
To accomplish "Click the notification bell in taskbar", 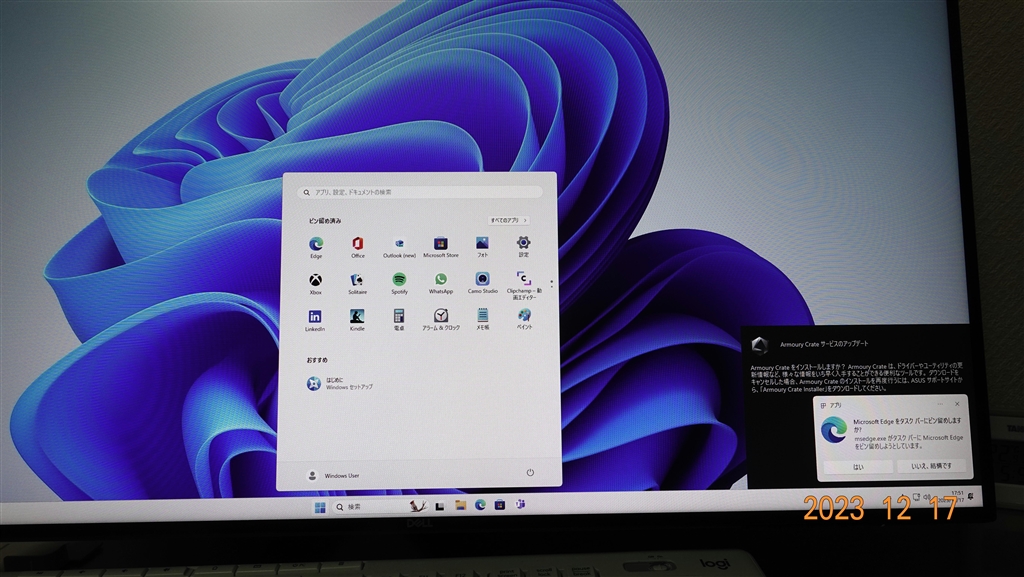I will pos(971,496).
